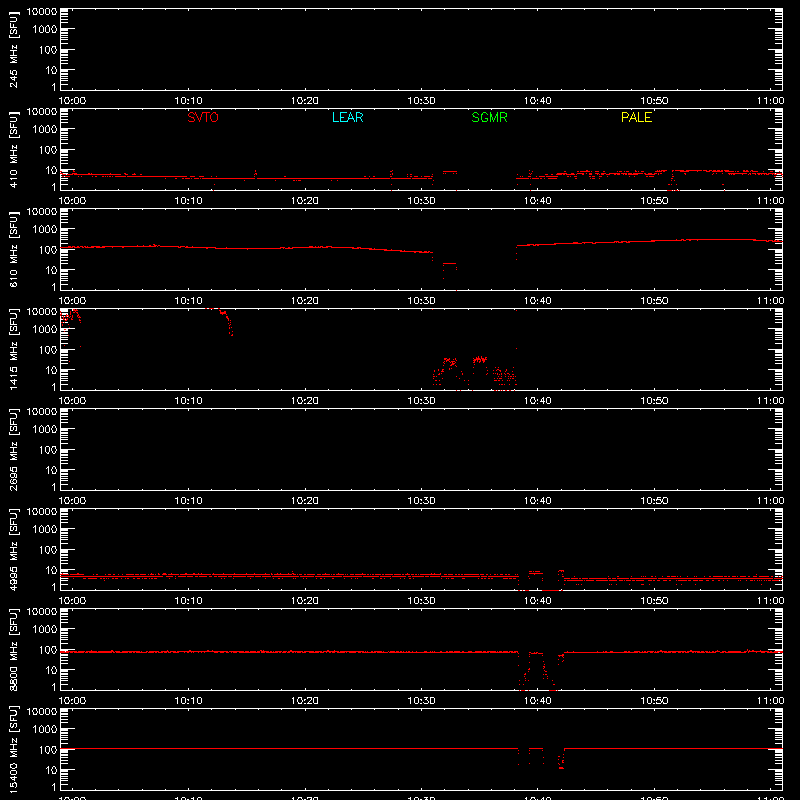This screenshot has width=800, height=800.
Task: Click 10:00 time label below 4995 MHz plot
Action: 72,601
